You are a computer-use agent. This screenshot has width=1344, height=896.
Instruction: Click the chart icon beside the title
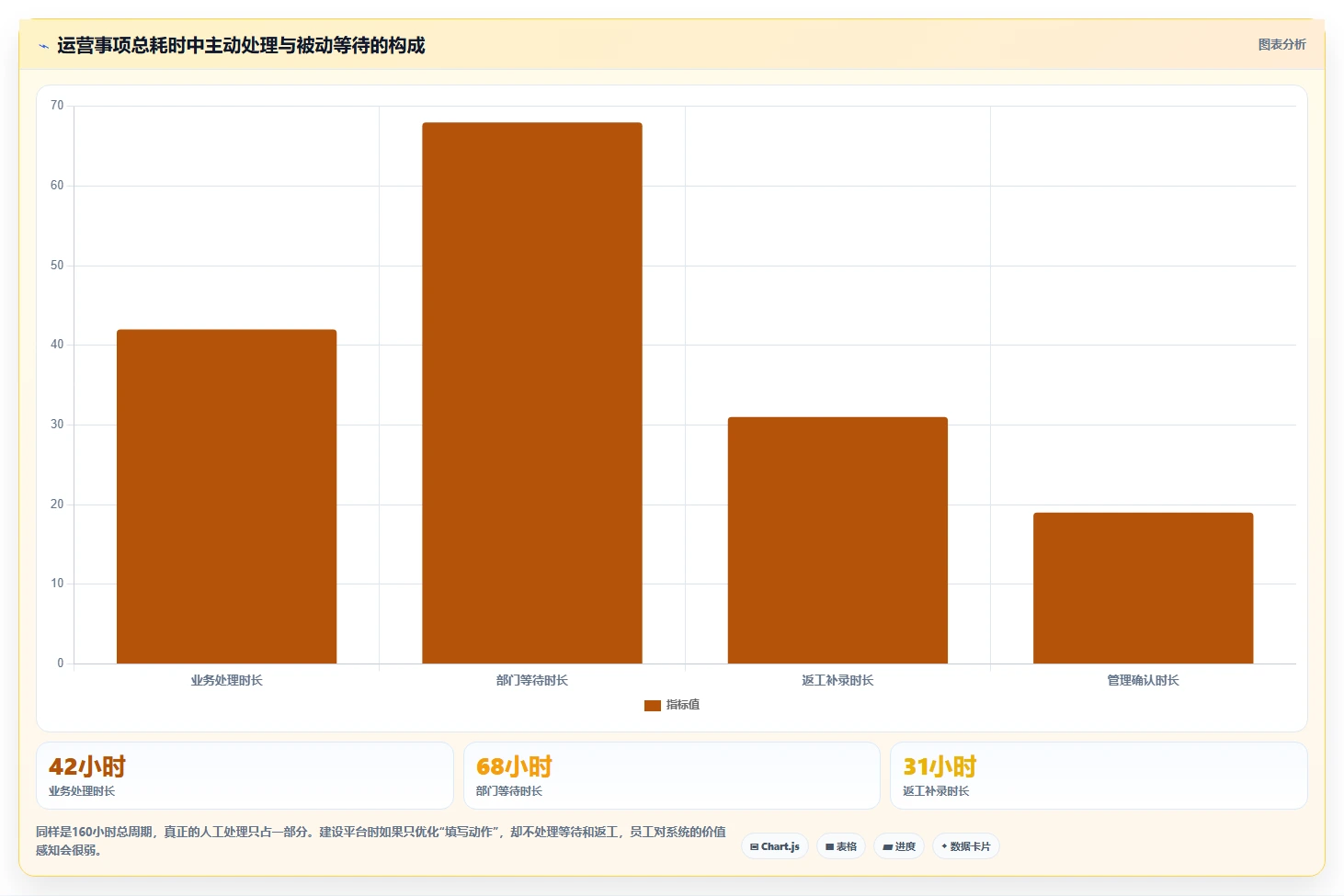(43, 46)
